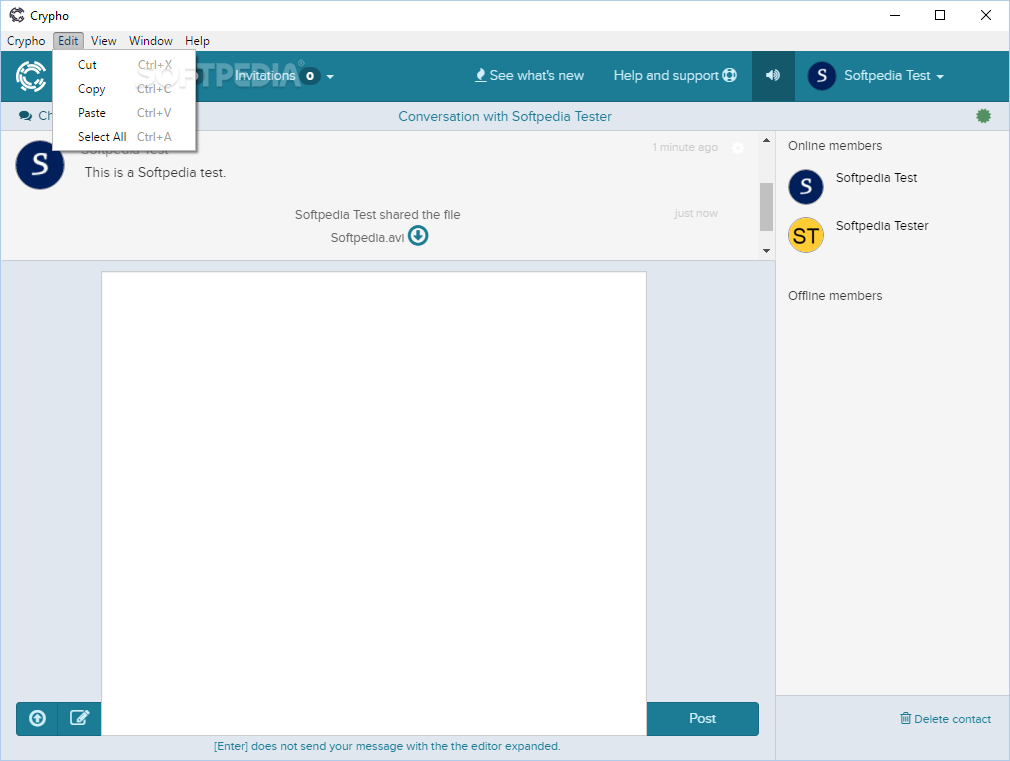The width and height of the screenshot is (1010, 761).
Task: Close the Edit menu in the menu bar
Action: [68, 41]
